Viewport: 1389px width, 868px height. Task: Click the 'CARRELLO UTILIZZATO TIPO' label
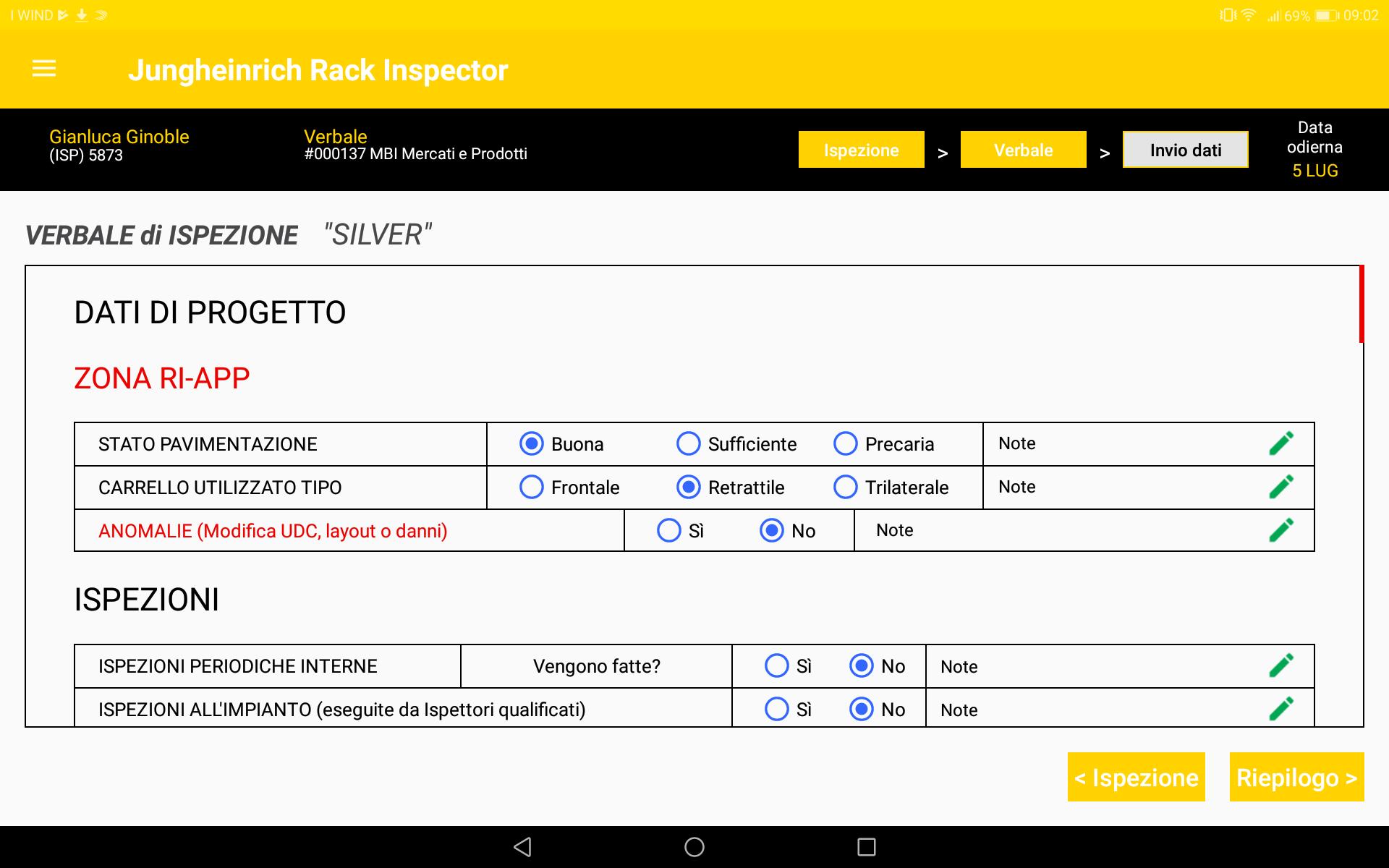click(x=220, y=488)
